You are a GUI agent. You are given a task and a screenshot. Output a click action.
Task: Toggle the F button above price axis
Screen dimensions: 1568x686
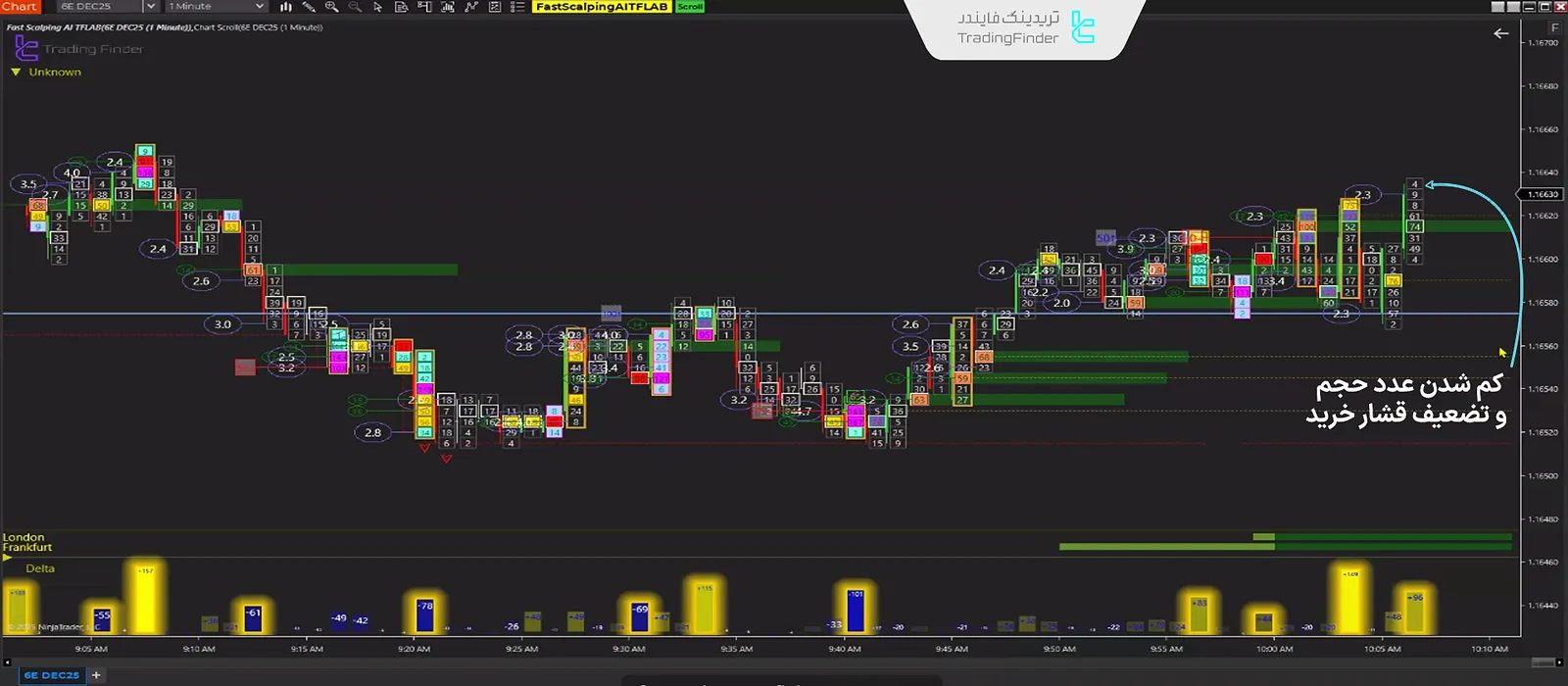point(1555,28)
